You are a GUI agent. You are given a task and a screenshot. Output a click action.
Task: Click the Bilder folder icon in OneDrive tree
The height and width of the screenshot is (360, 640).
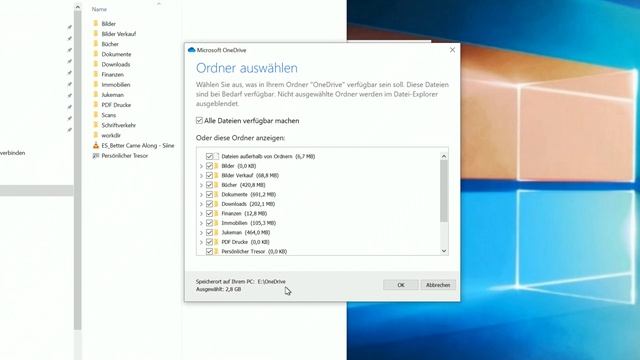click(217, 166)
